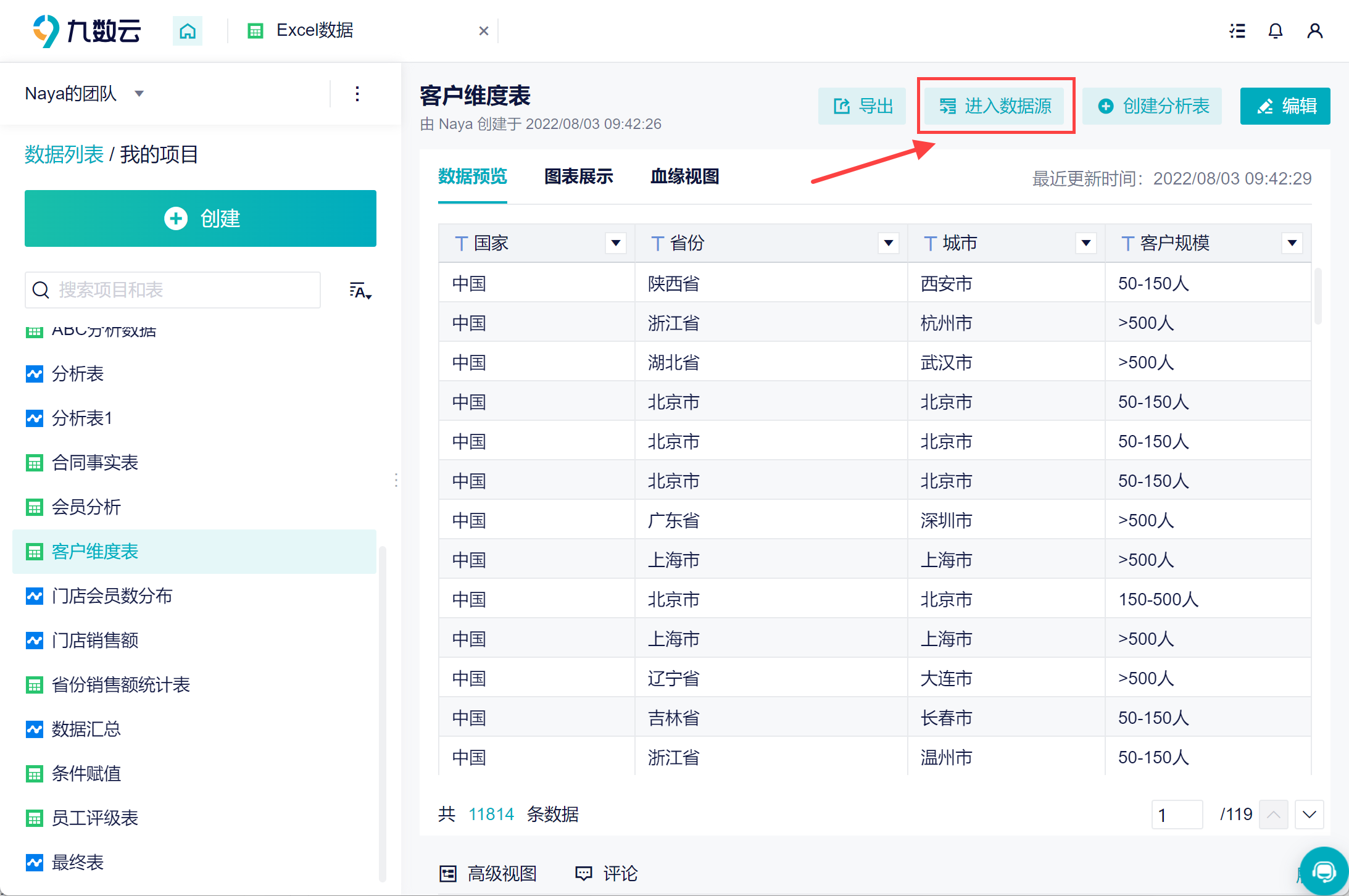Click the home icon in top bar
The image size is (1349, 896).
tap(188, 31)
